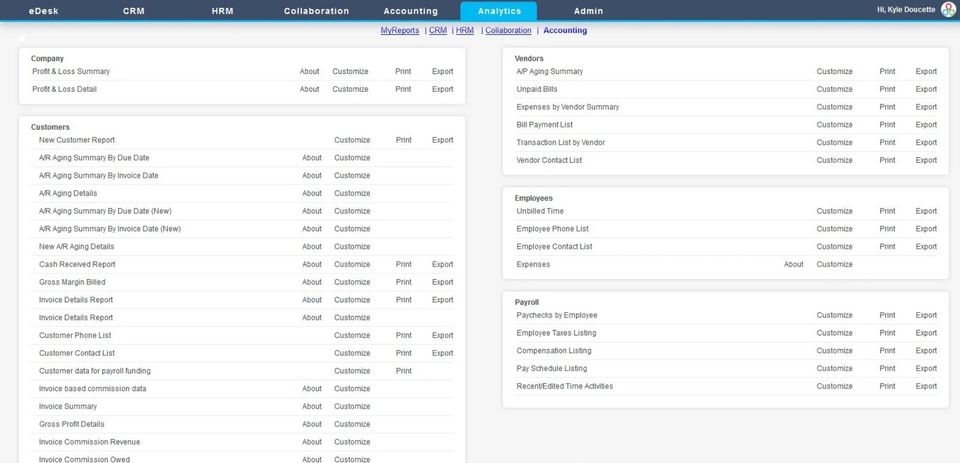Open the Collaboration main tab
960x463 pixels.
click(317, 11)
